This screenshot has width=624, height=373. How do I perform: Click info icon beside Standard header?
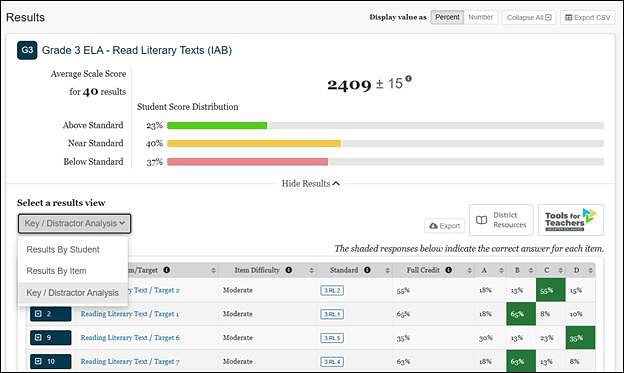(367, 270)
